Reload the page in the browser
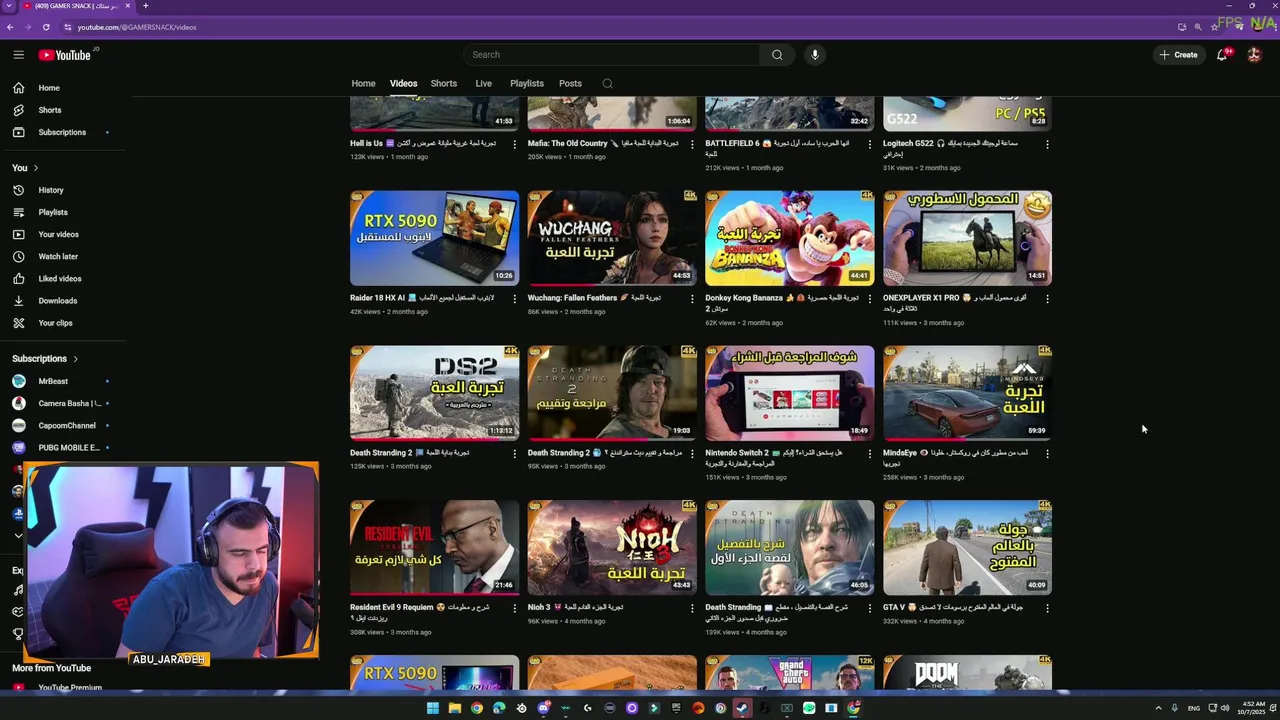1280x720 pixels. [x=46, y=27]
